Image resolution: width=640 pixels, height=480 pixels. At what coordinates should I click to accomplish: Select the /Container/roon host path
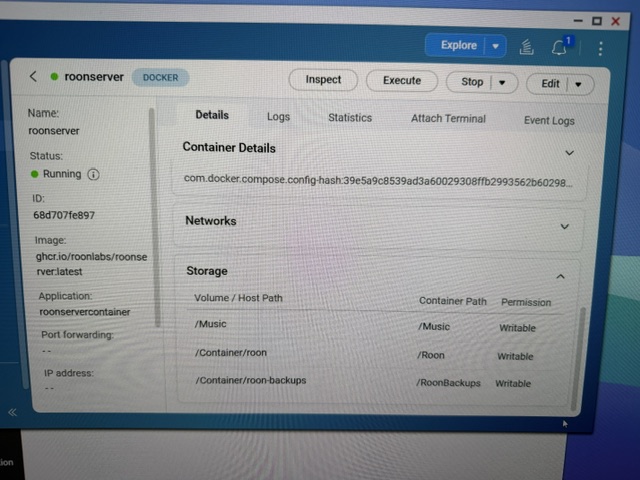(231, 353)
